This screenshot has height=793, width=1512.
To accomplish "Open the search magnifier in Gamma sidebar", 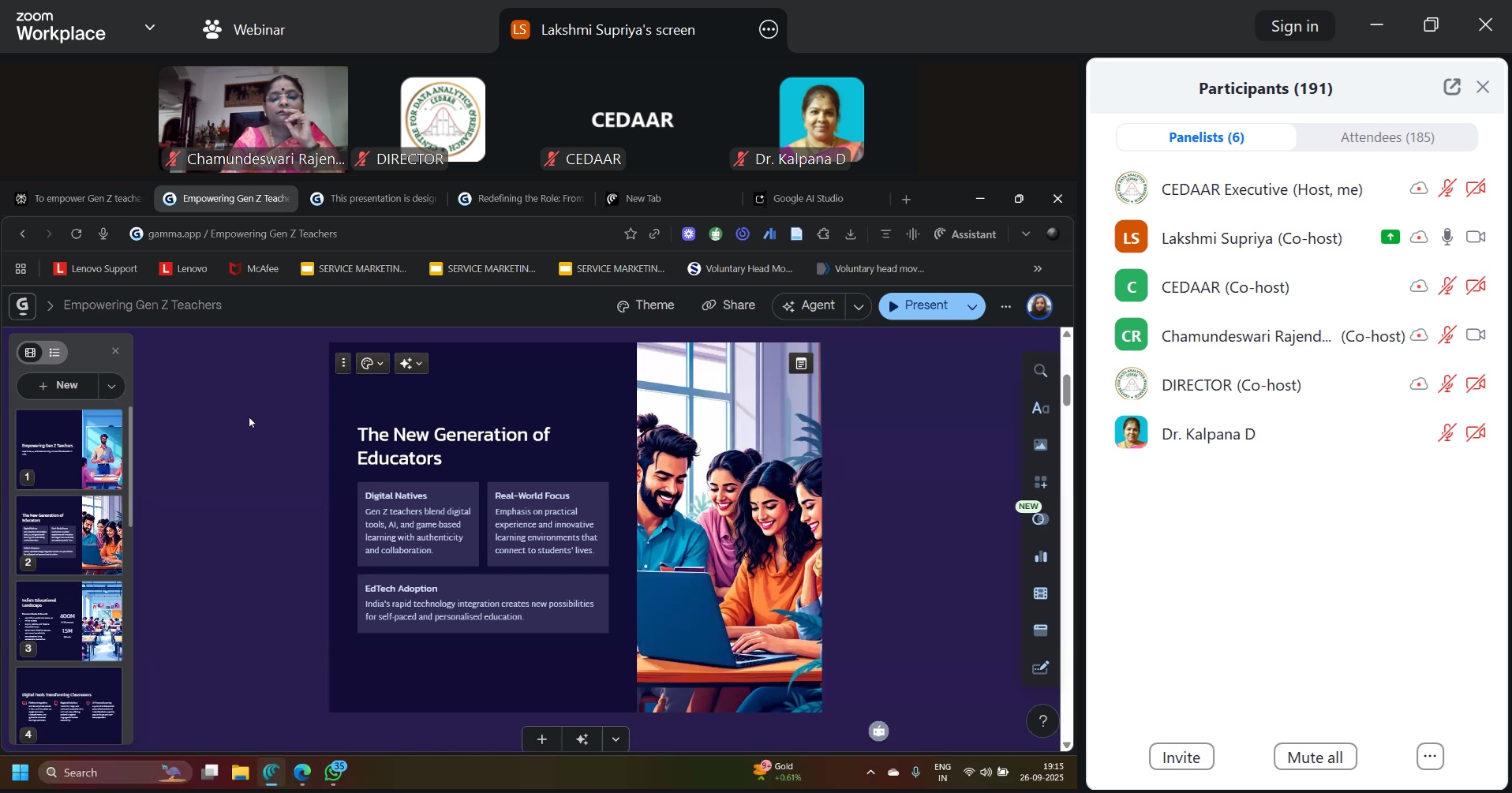I will pyautogui.click(x=1041, y=371).
